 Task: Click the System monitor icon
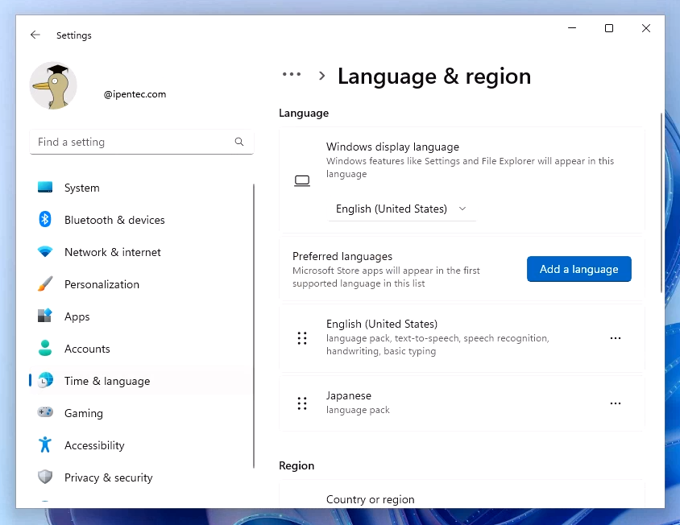tap(45, 187)
